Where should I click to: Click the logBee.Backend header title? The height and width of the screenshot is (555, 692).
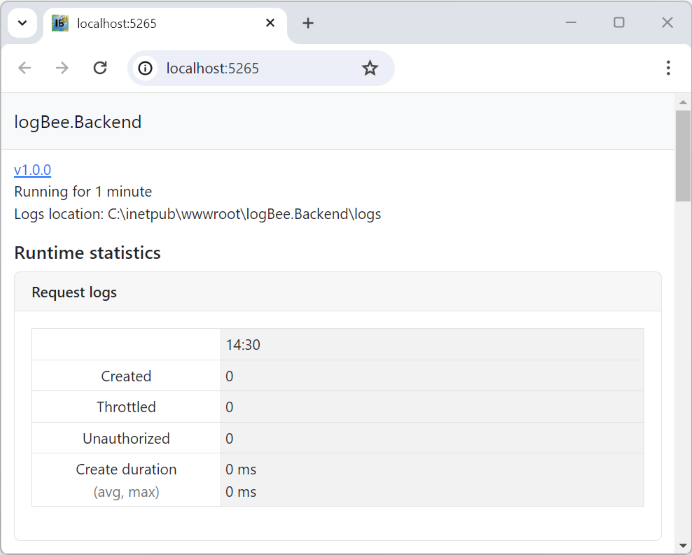point(78,122)
